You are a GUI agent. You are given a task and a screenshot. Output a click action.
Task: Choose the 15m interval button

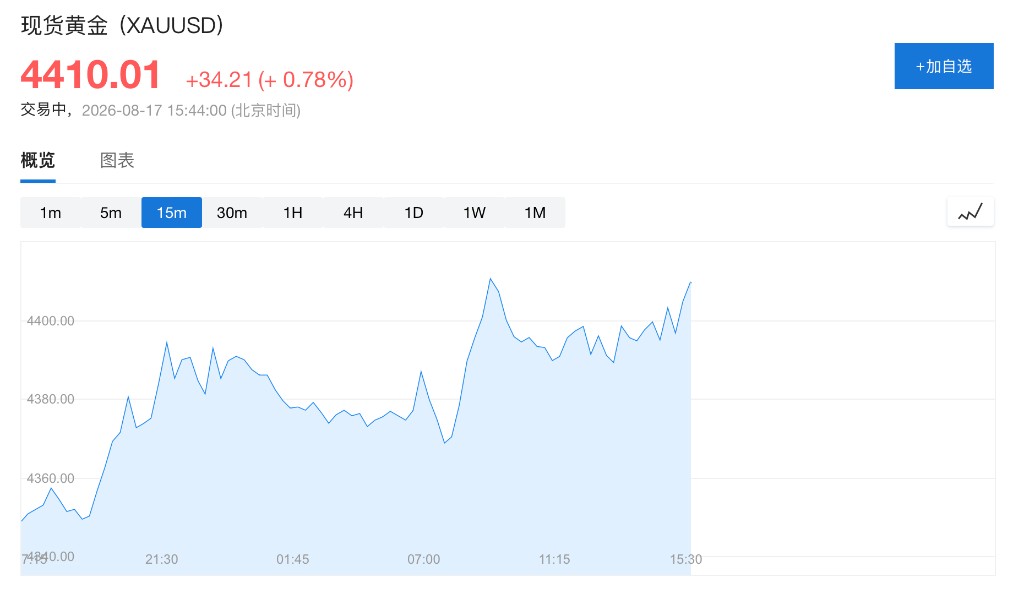click(172, 212)
